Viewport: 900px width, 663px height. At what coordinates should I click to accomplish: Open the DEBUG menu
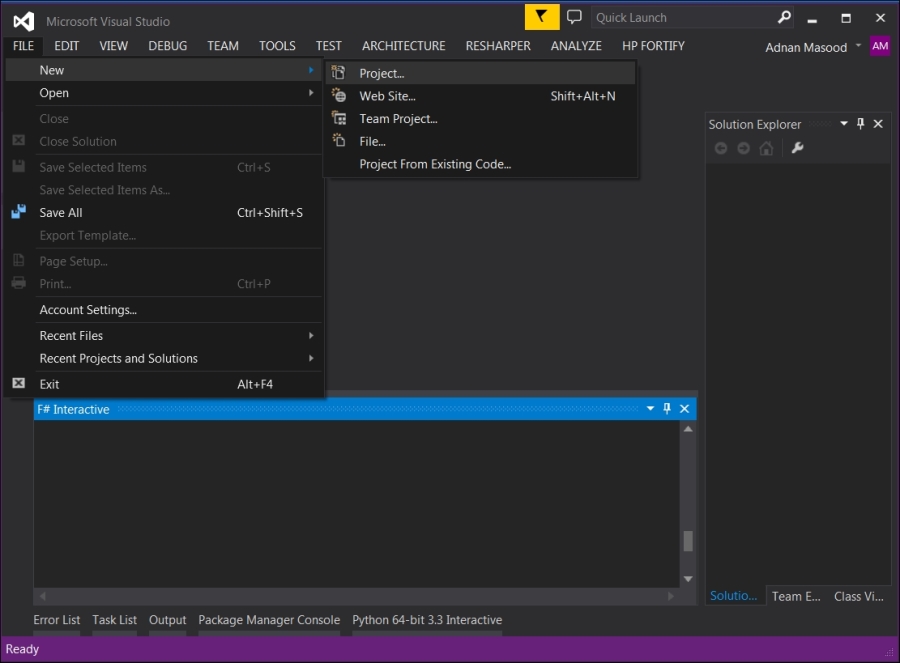click(168, 46)
